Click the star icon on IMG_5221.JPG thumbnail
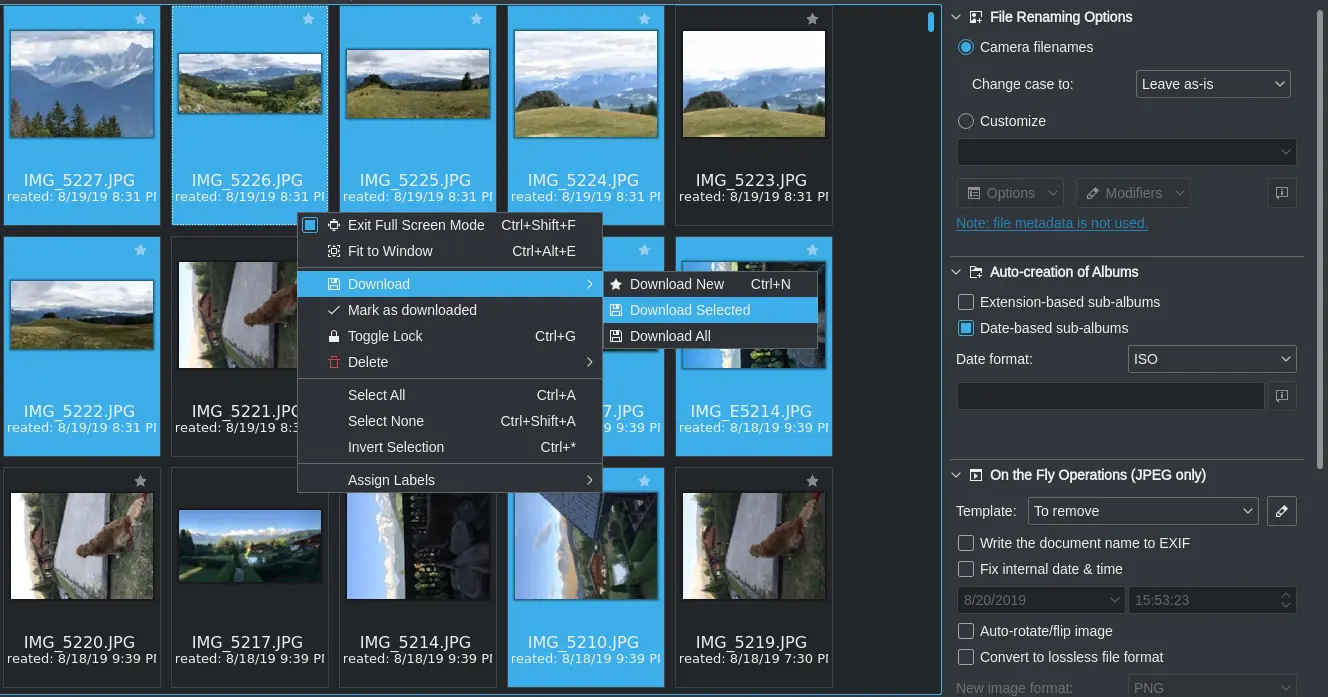The image size is (1328, 697). pyautogui.click(x=308, y=251)
